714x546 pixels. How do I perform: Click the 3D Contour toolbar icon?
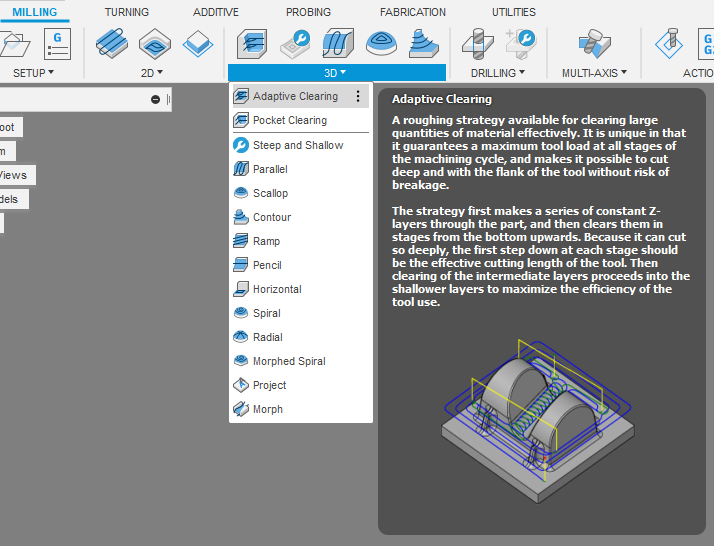click(x=424, y=44)
